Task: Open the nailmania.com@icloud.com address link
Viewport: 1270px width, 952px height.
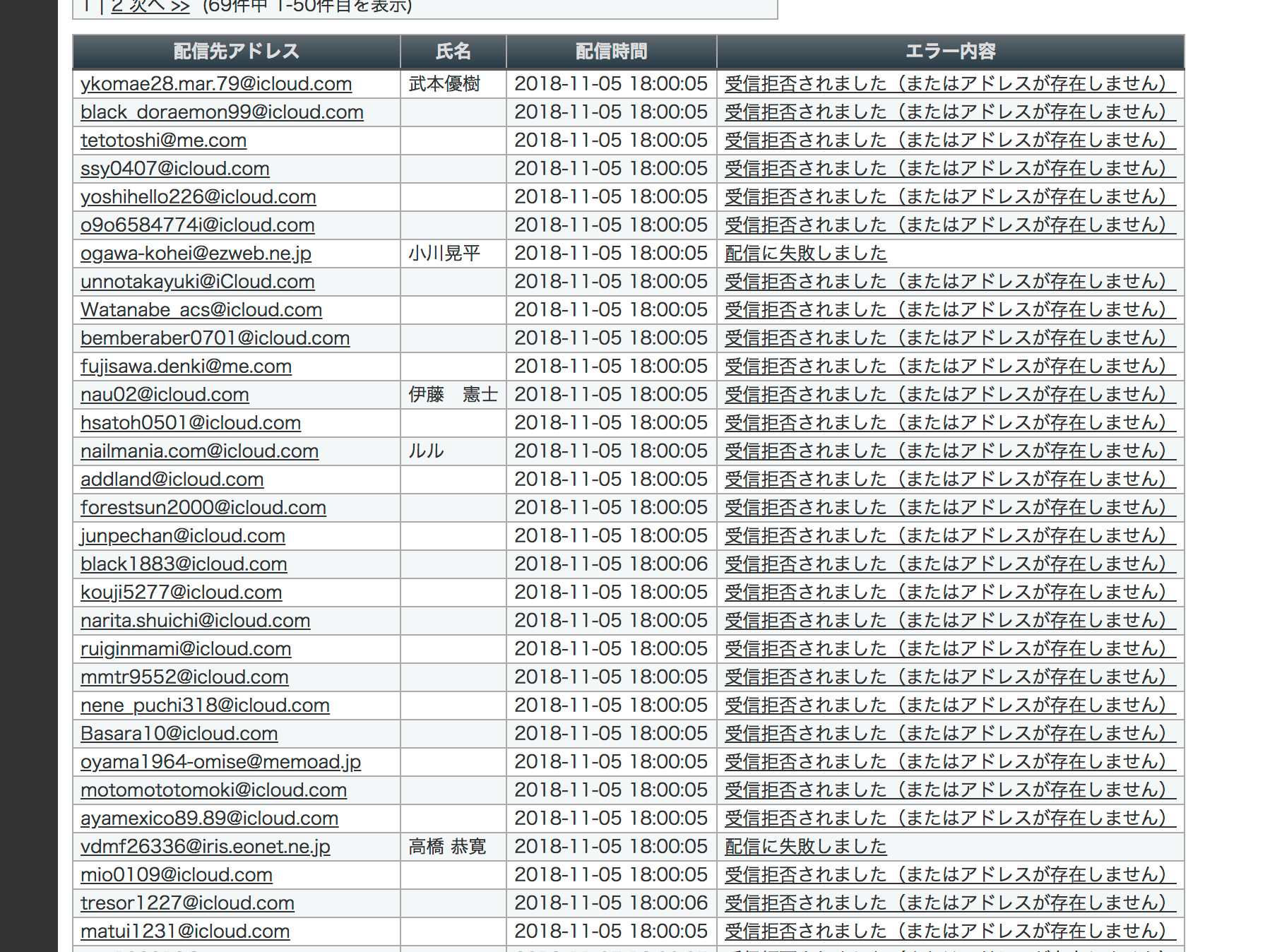Action: point(199,451)
